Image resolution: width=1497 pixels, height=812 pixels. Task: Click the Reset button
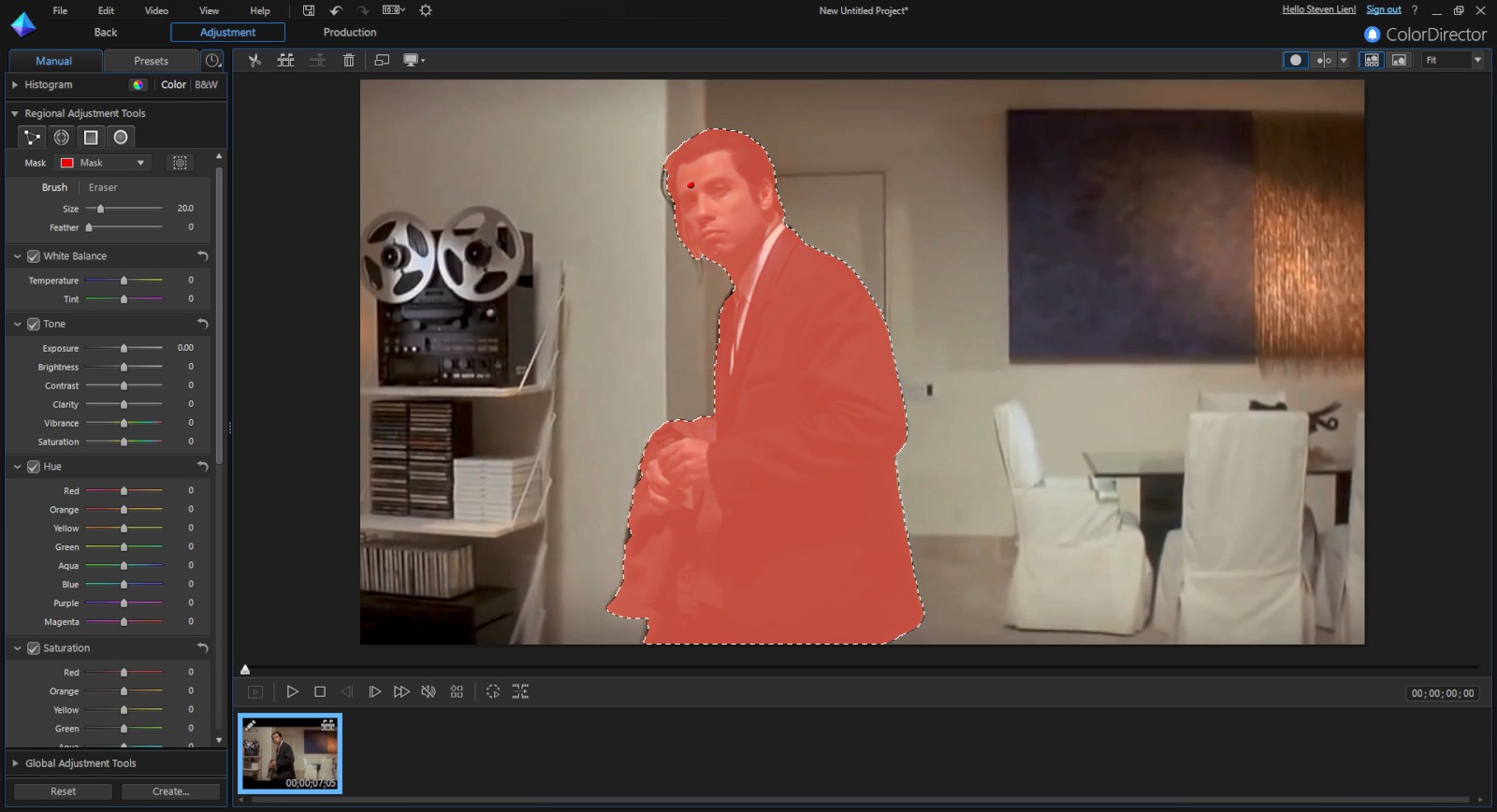tap(63, 791)
